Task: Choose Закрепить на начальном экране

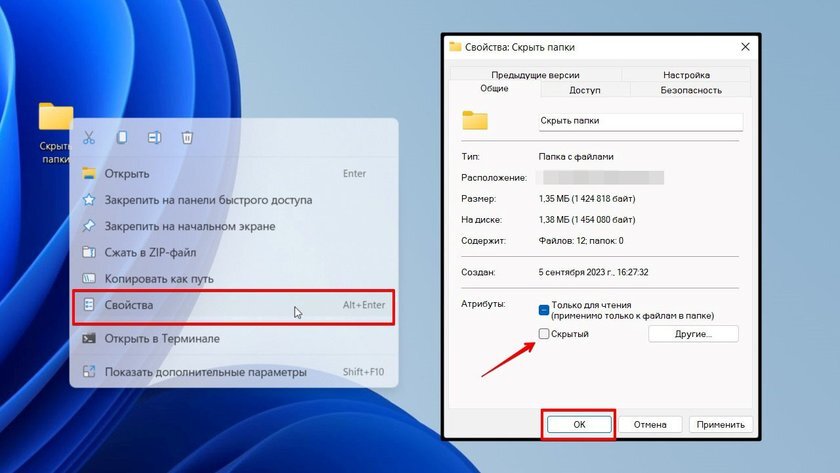Action: [x=234, y=226]
